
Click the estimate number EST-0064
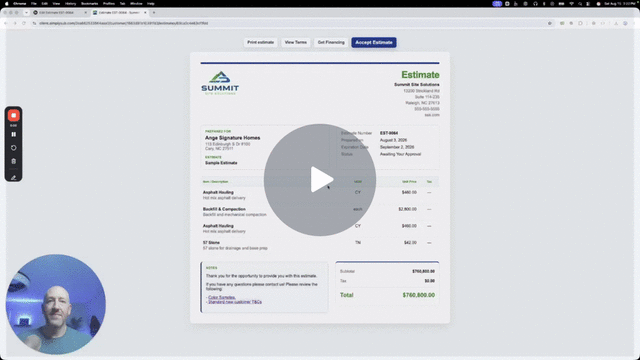[x=389, y=133]
